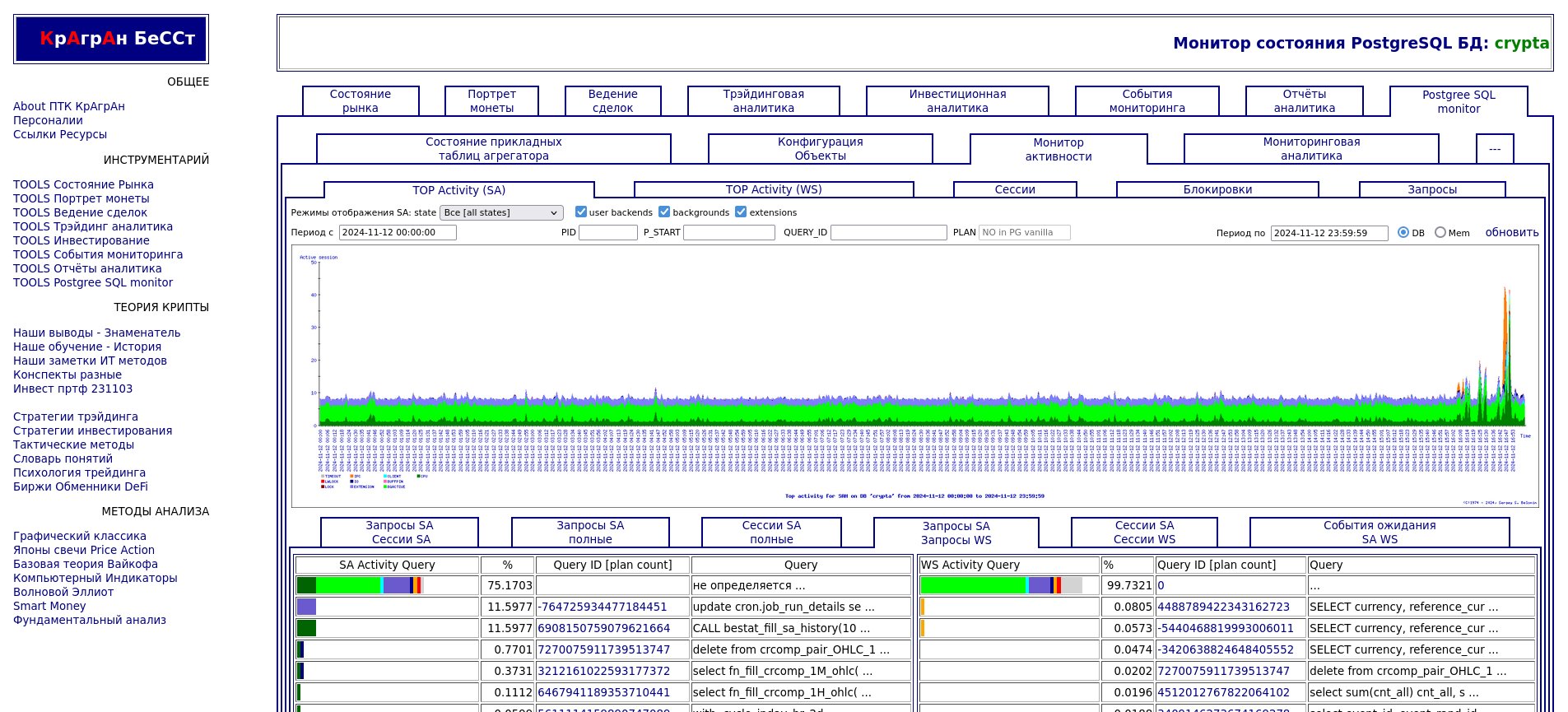
Task: Open the SA state dropdown
Action: (x=501, y=212)
